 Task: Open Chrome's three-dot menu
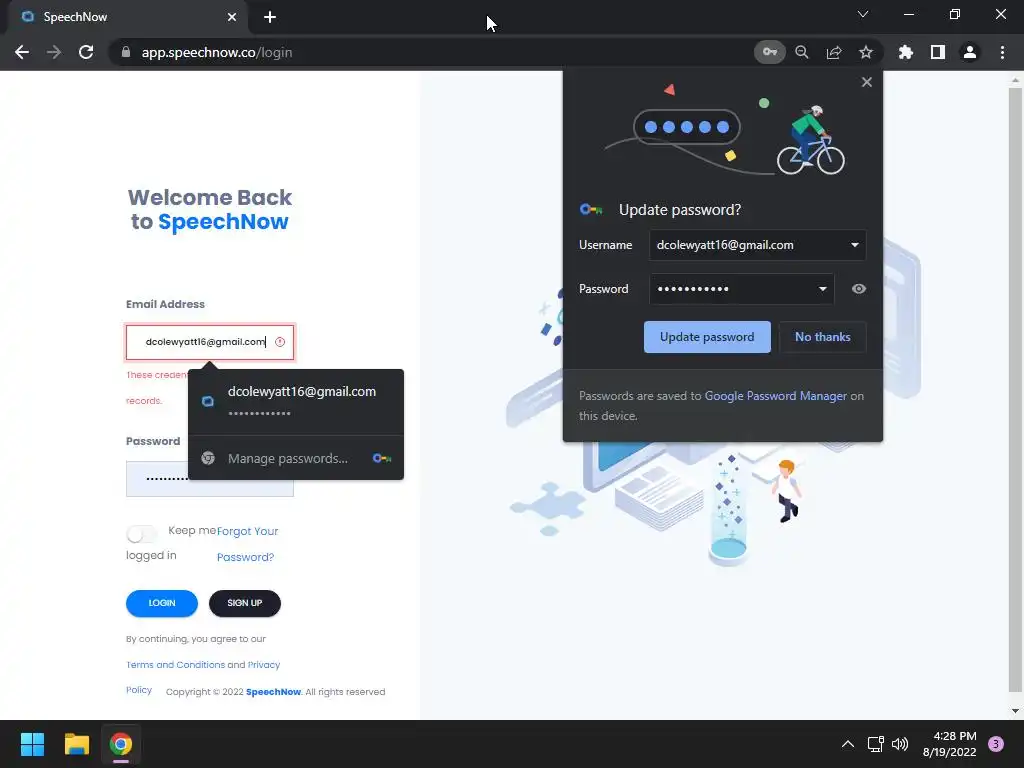tap(1002, 52)
